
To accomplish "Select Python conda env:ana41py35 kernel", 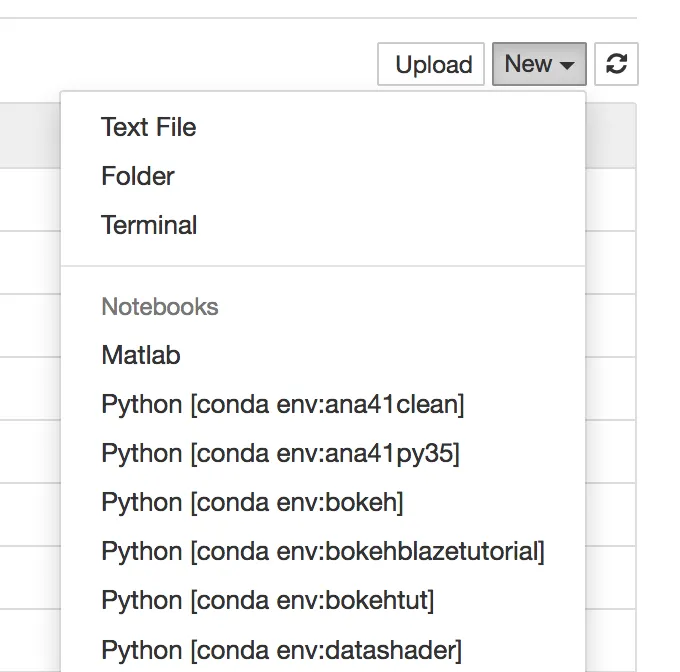I will tap(280, 453).
